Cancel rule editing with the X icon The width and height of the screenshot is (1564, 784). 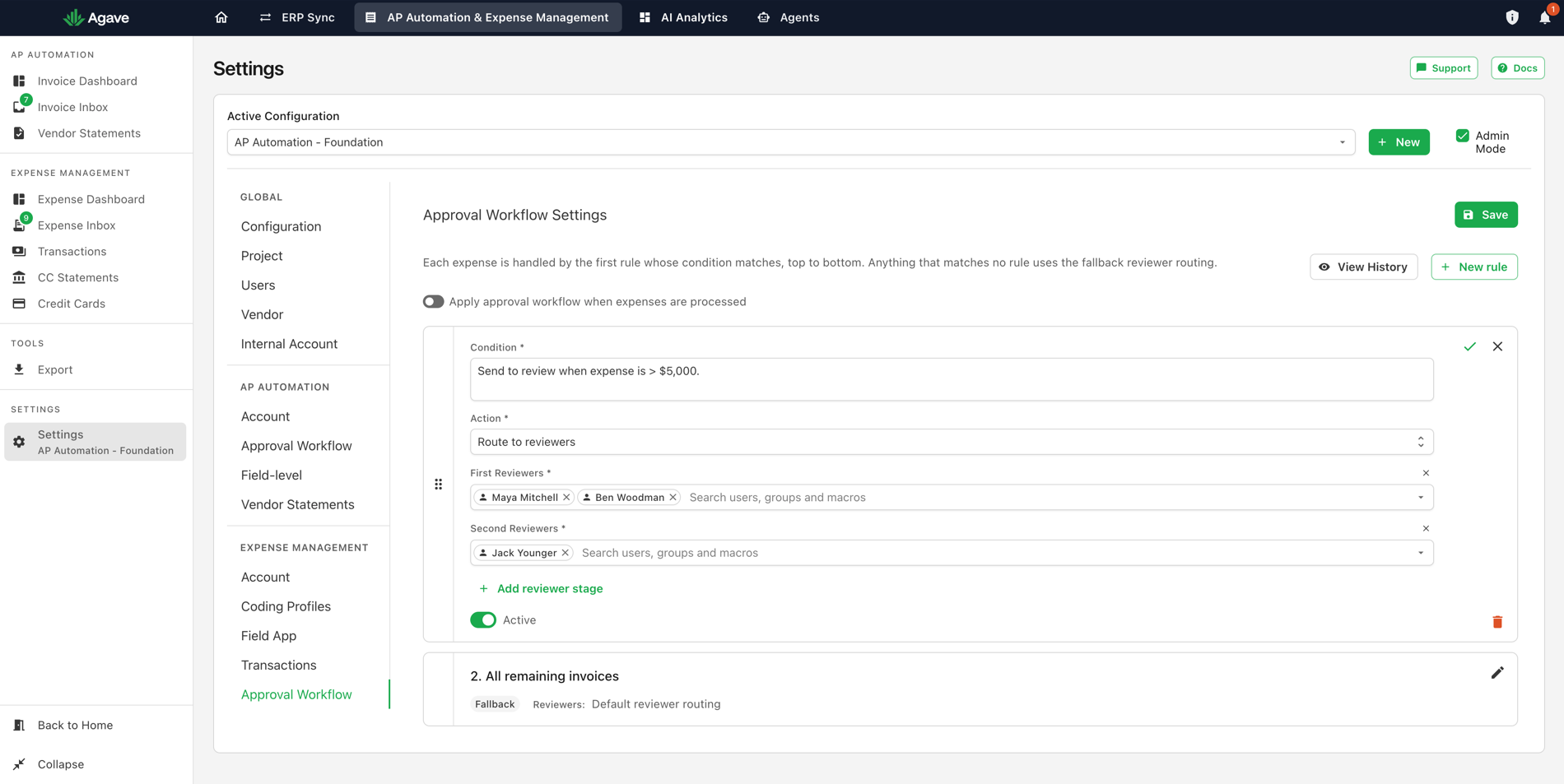[1497, 346]
